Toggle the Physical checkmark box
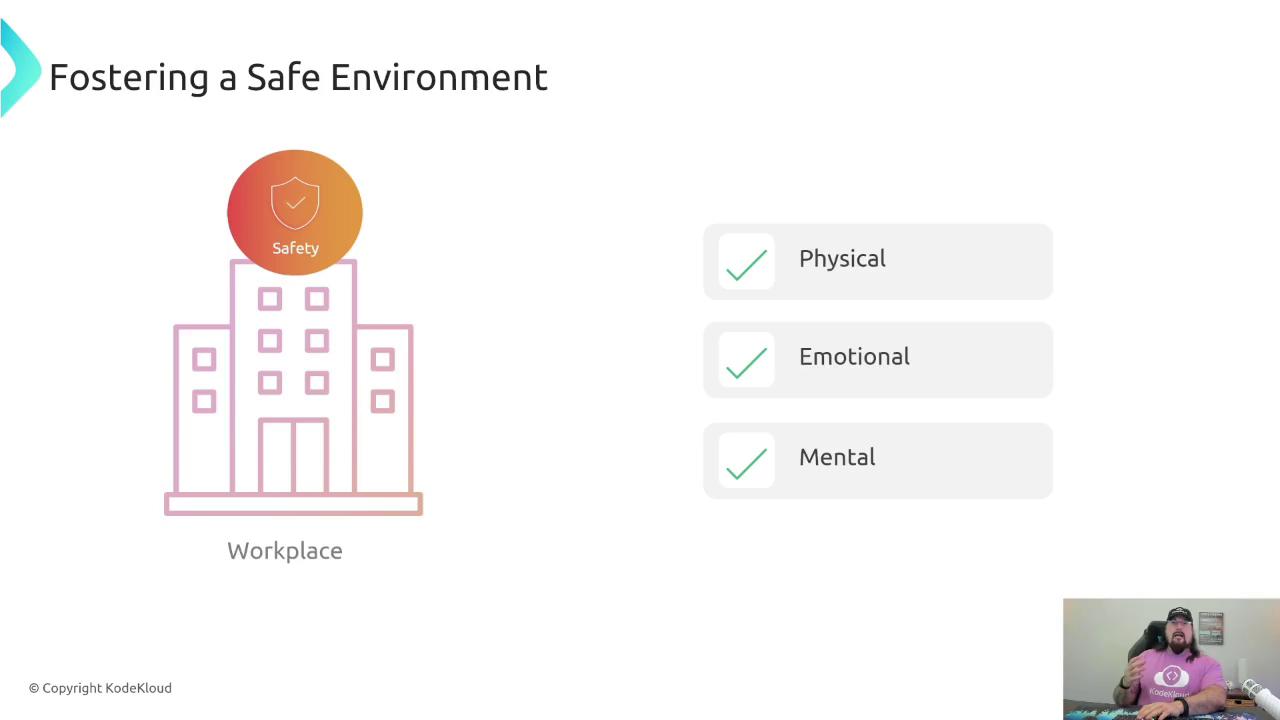 click(746, 262)
